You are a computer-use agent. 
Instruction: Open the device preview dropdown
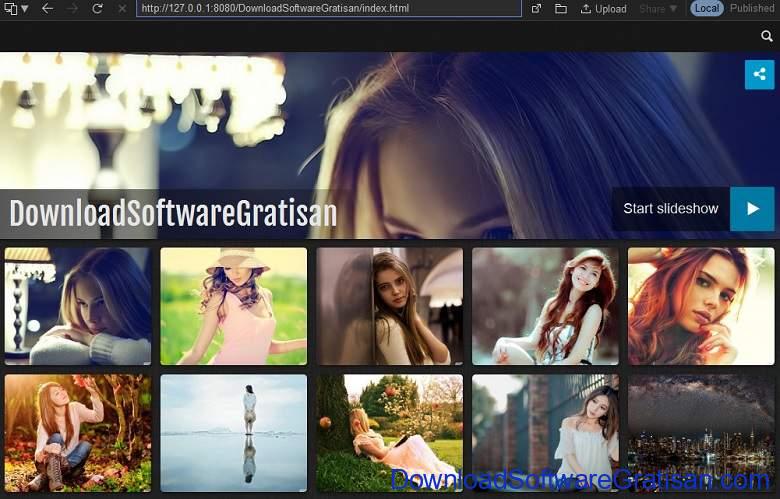click(x=16, y=8)
